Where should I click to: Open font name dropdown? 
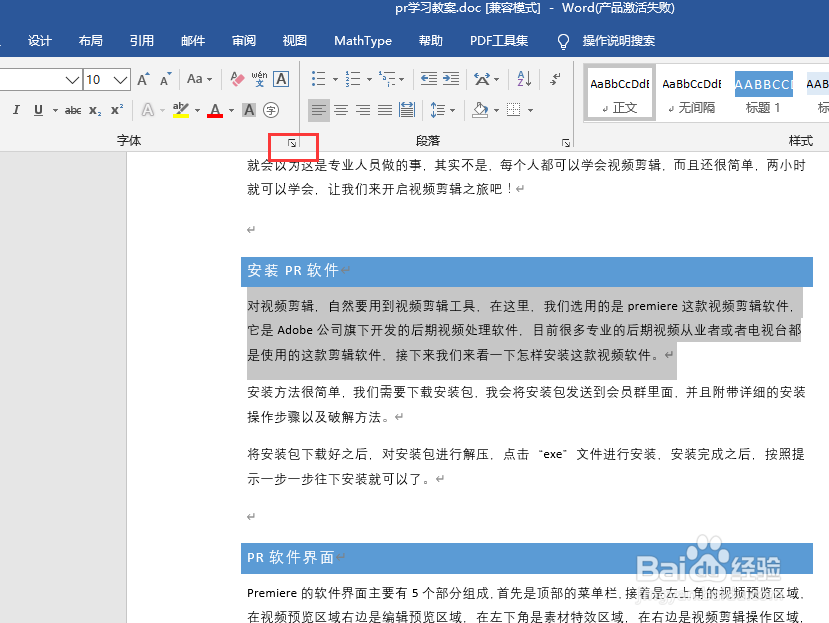tap(72, 80)
